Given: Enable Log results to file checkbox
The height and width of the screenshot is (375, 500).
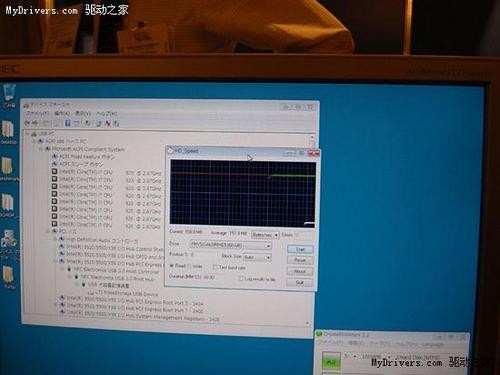Looking at the screenshot, I should pos(241,279).
